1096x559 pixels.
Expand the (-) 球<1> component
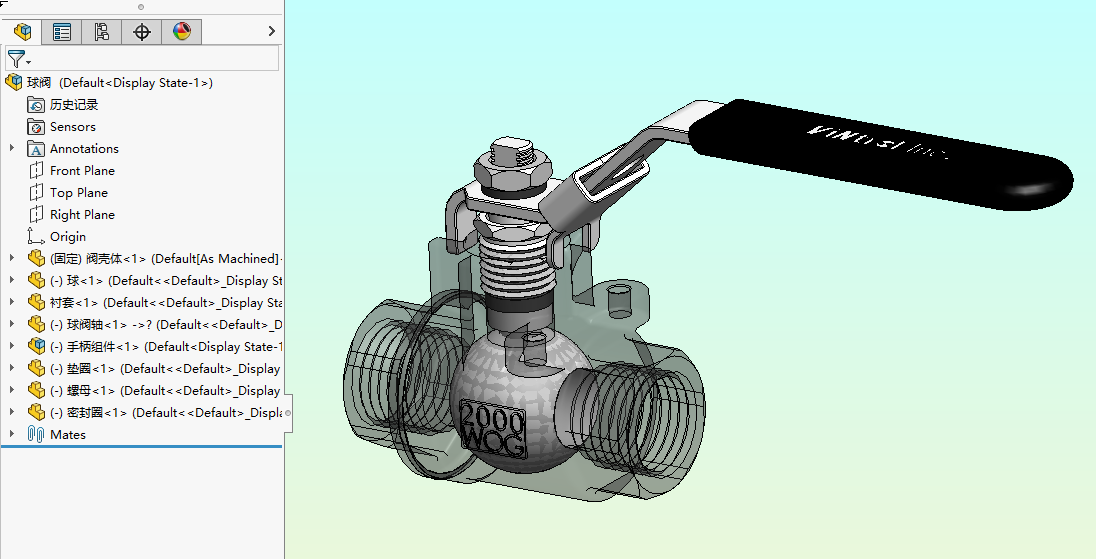12,280
